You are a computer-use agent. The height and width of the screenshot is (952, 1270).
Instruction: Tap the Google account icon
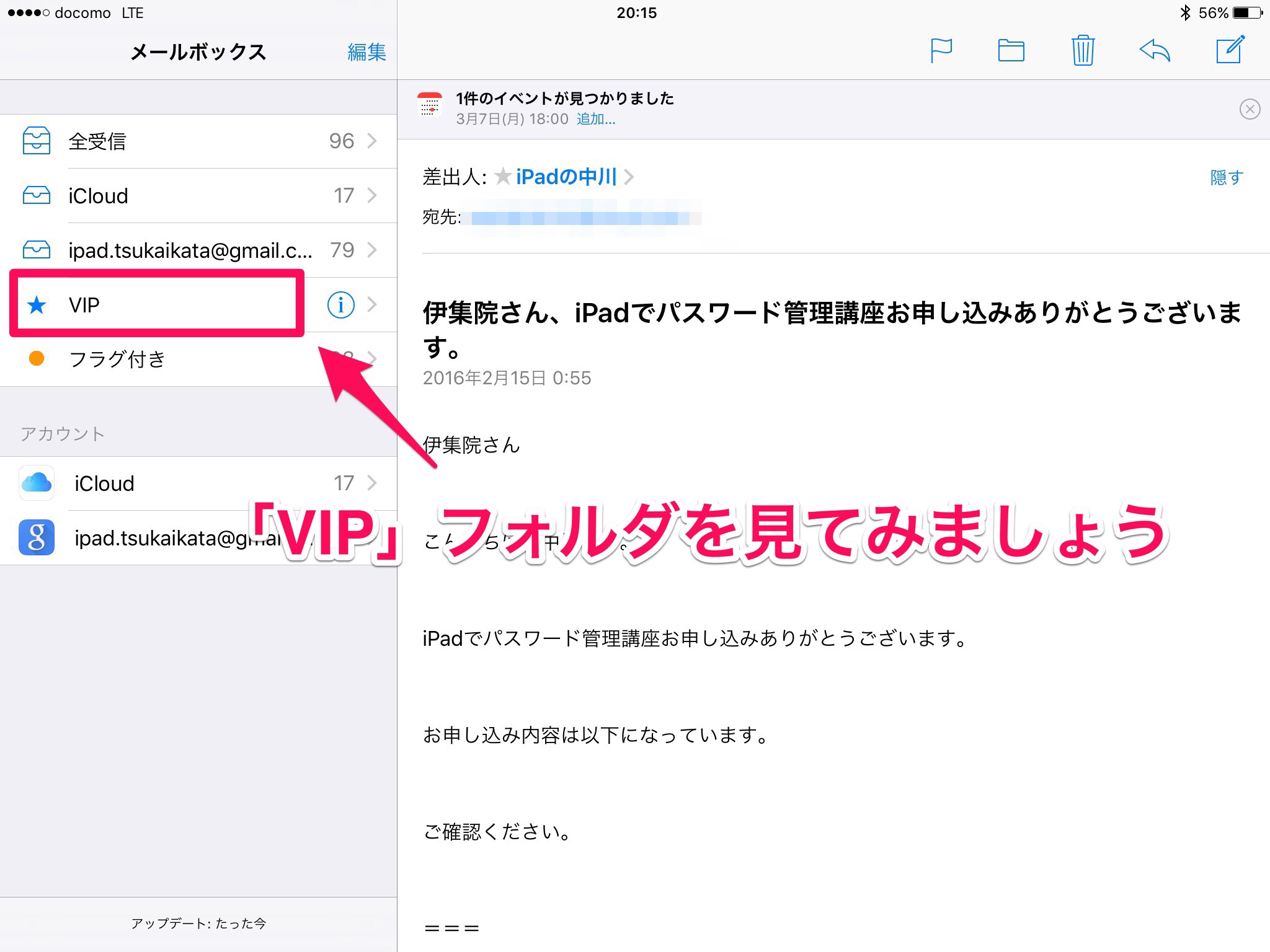click(37, 537)
